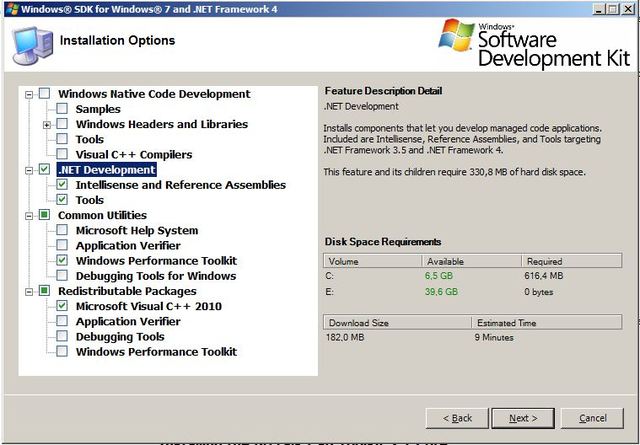Open the title bar system menu icon

click(11, 9)
